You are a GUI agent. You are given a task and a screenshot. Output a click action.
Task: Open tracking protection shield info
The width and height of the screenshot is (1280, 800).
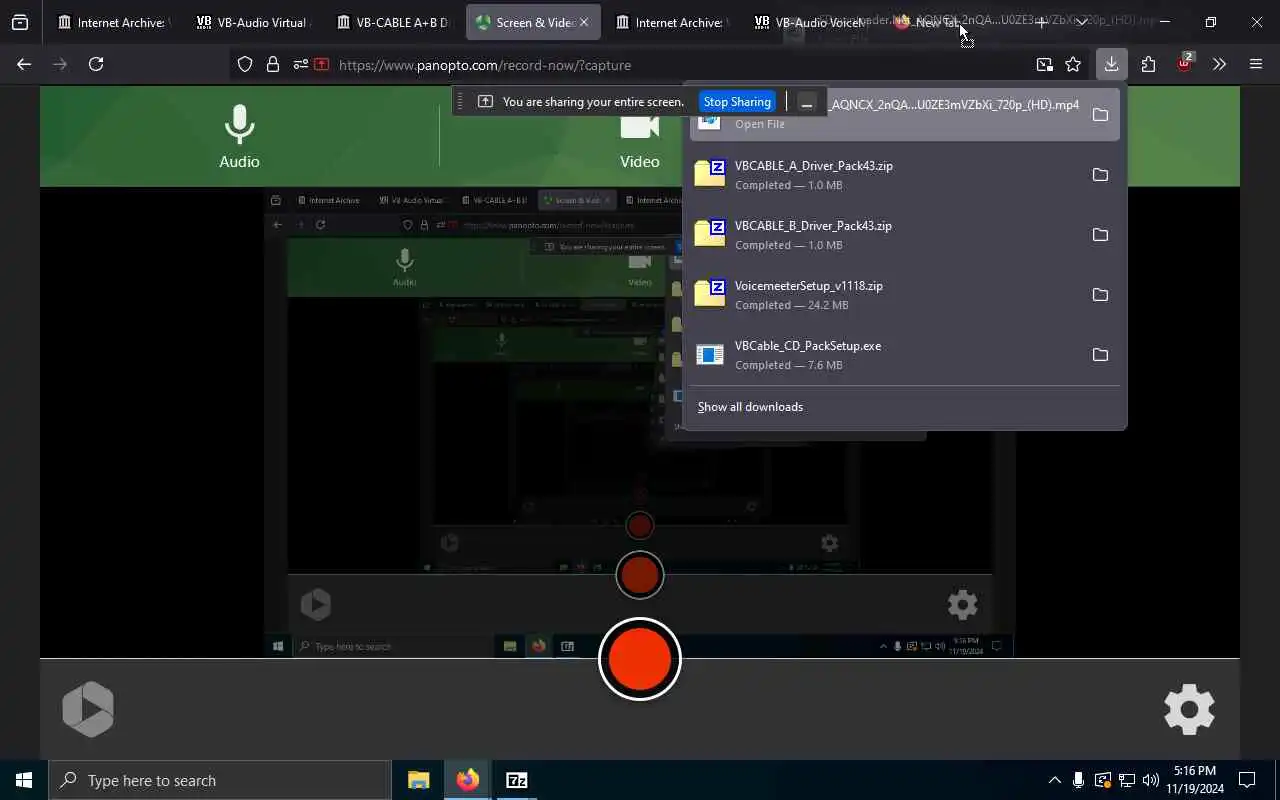tap(245, 65)
